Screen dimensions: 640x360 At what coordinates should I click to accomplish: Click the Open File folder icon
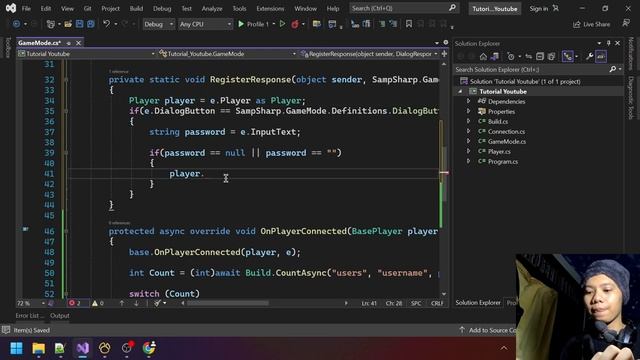click(x=68, y=24)
